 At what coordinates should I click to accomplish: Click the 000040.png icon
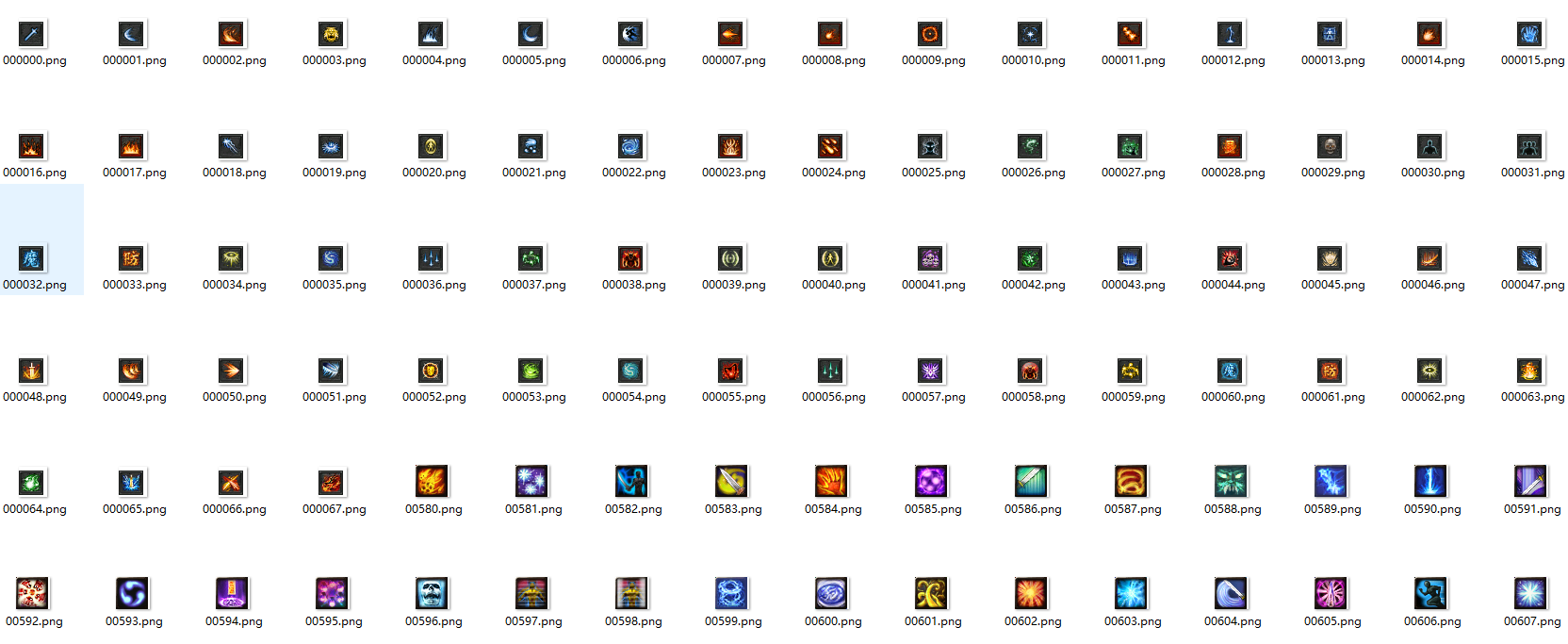[831, 259]
